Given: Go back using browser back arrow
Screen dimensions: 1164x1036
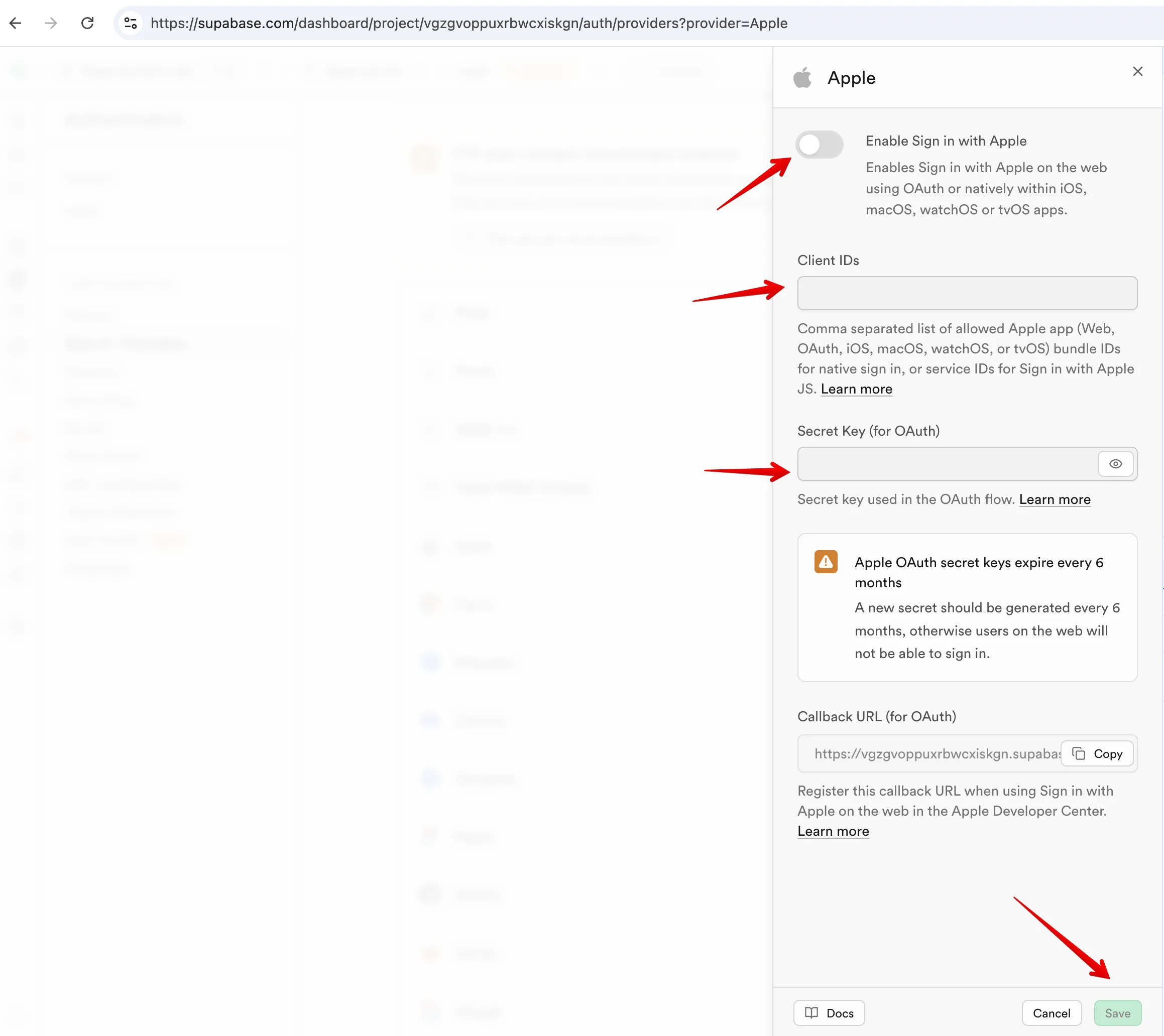Looking at the screenshot, I should pyautogui.click(x=16, y=23).
